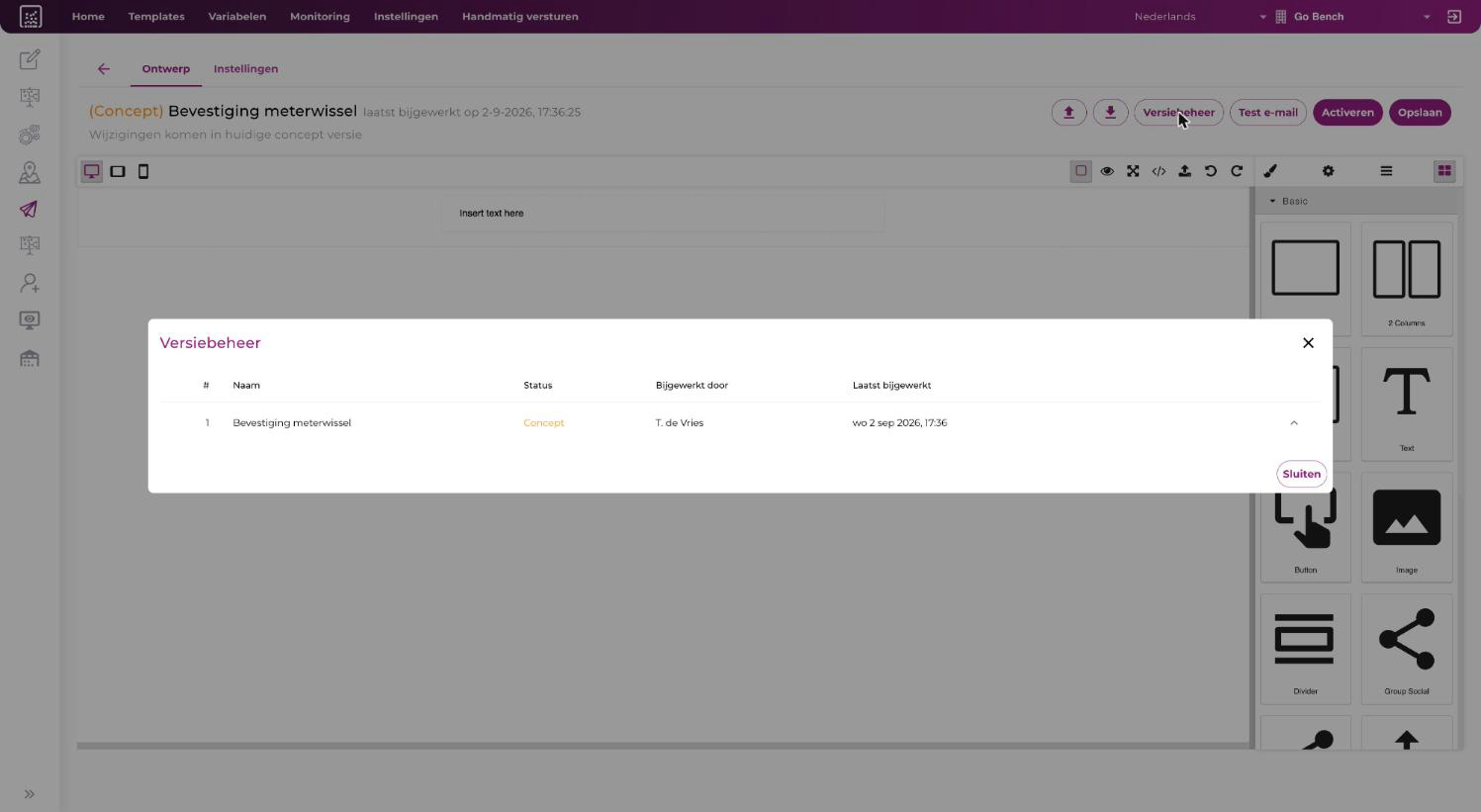Open the blocks grid icon

pos(1444,171)
